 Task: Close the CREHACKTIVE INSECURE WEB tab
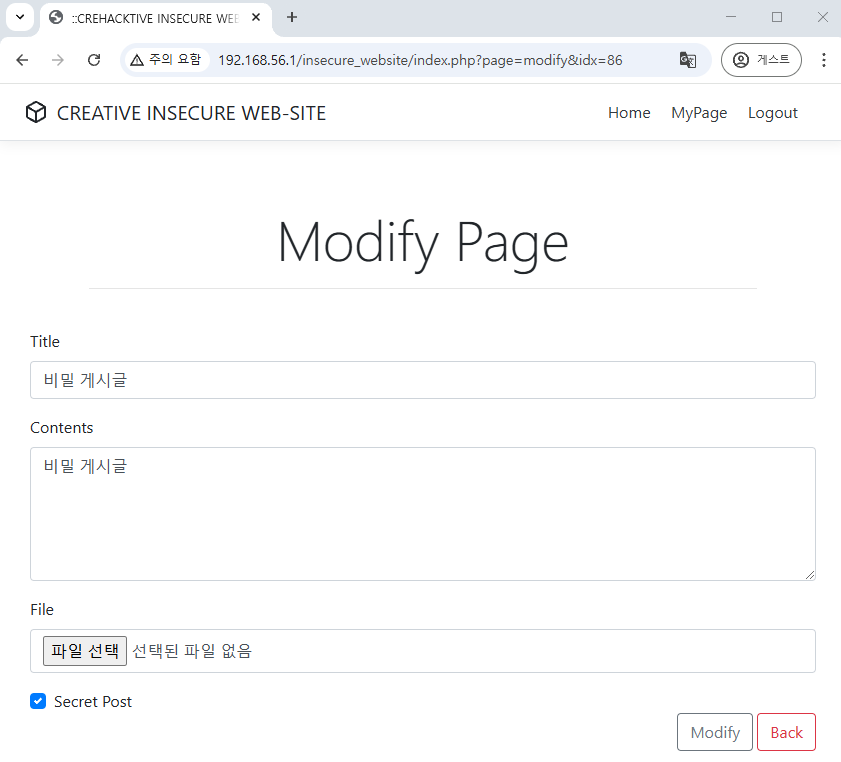256,18
